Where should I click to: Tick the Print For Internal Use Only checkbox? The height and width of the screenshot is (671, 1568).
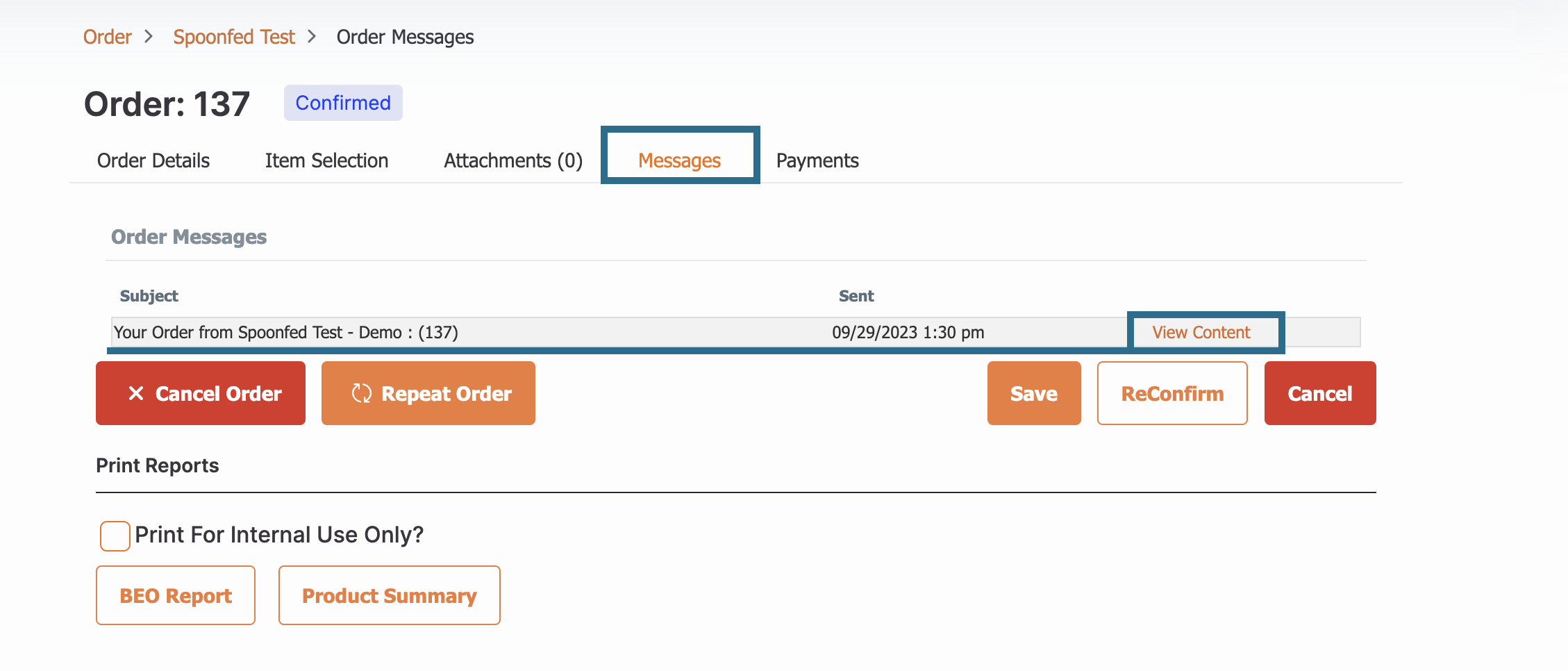(x=115, y=536)
